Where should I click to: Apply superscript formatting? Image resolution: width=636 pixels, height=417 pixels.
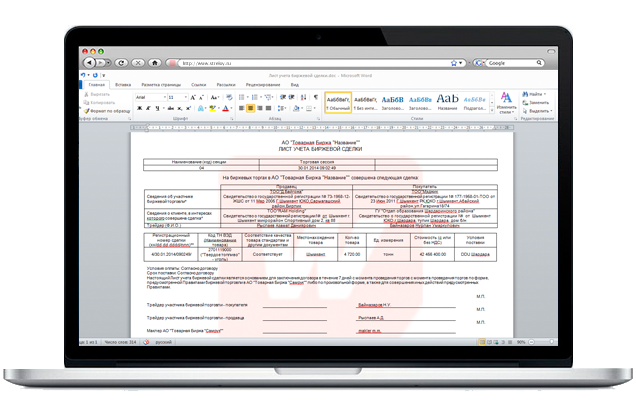click(188, 108)
